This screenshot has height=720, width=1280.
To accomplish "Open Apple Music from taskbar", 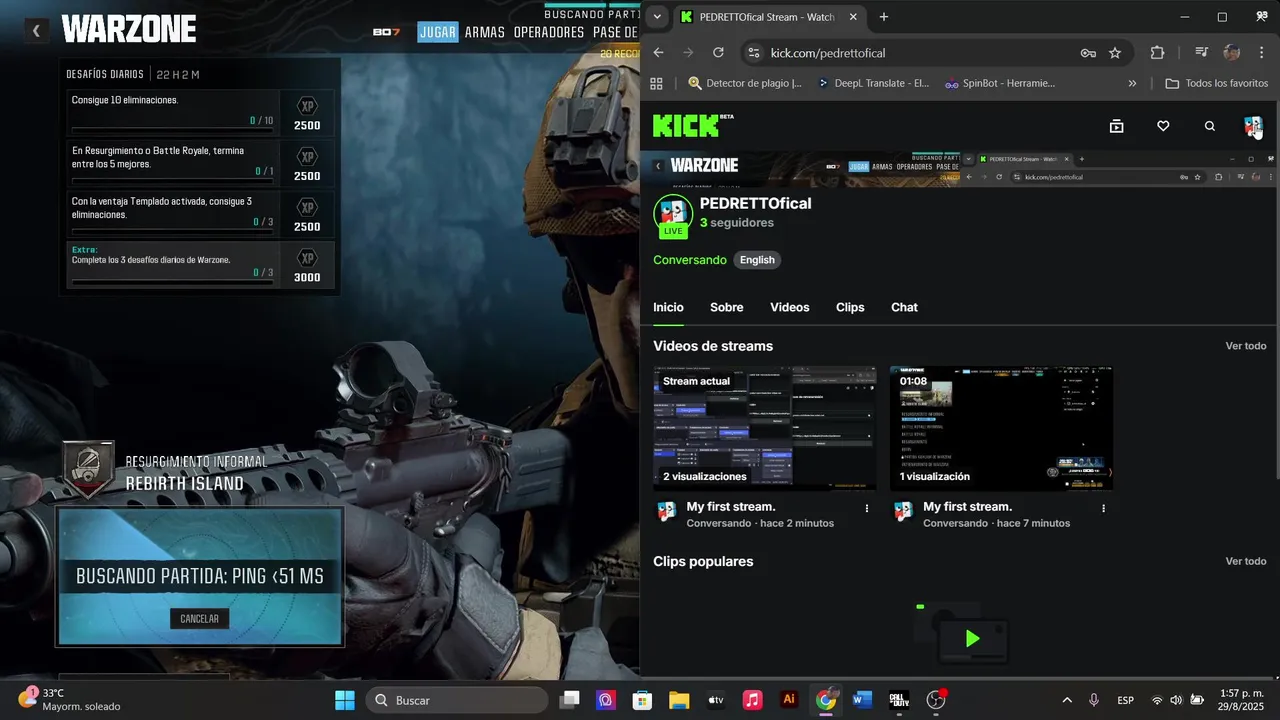I will [x=752, y=700].
